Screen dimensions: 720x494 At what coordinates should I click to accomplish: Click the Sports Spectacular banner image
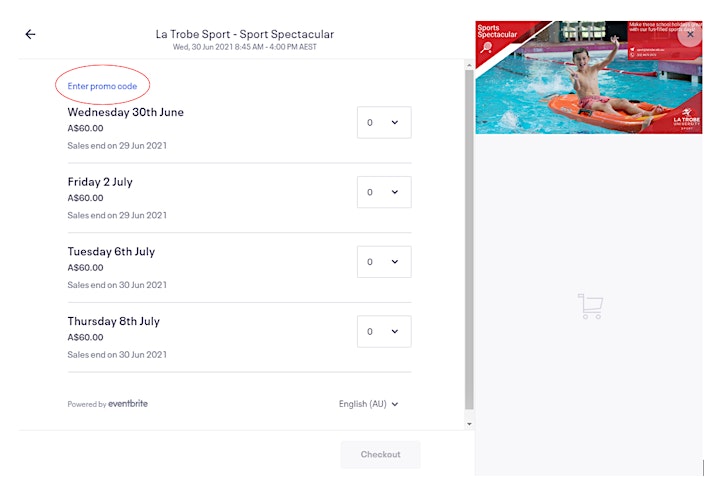(589, 78)
